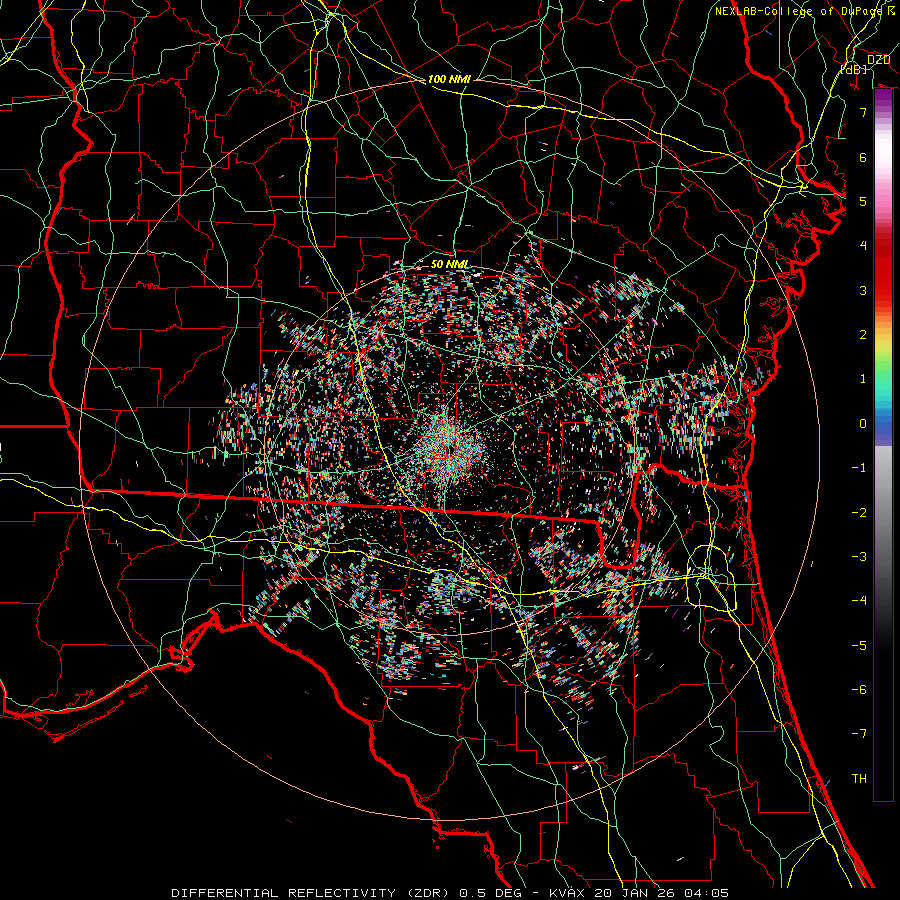This screenshot has height=900, width=900.
Task: Click the "6" value on the color scale
Action: tap(863, 157)
